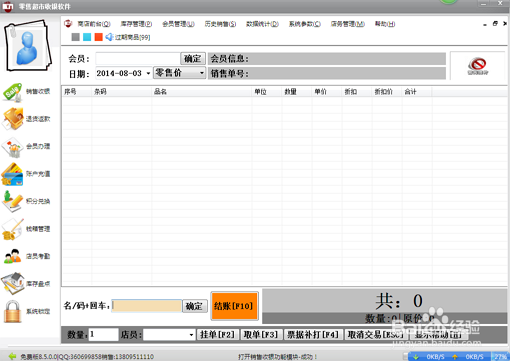Click the green arrow in status bar

(12, 356)
